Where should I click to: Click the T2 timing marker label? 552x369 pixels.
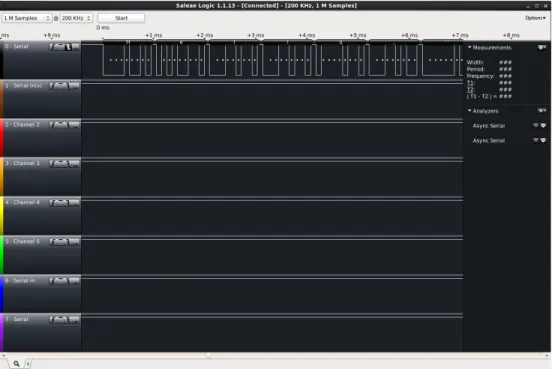pyautogui.click(x=470, y=89)
